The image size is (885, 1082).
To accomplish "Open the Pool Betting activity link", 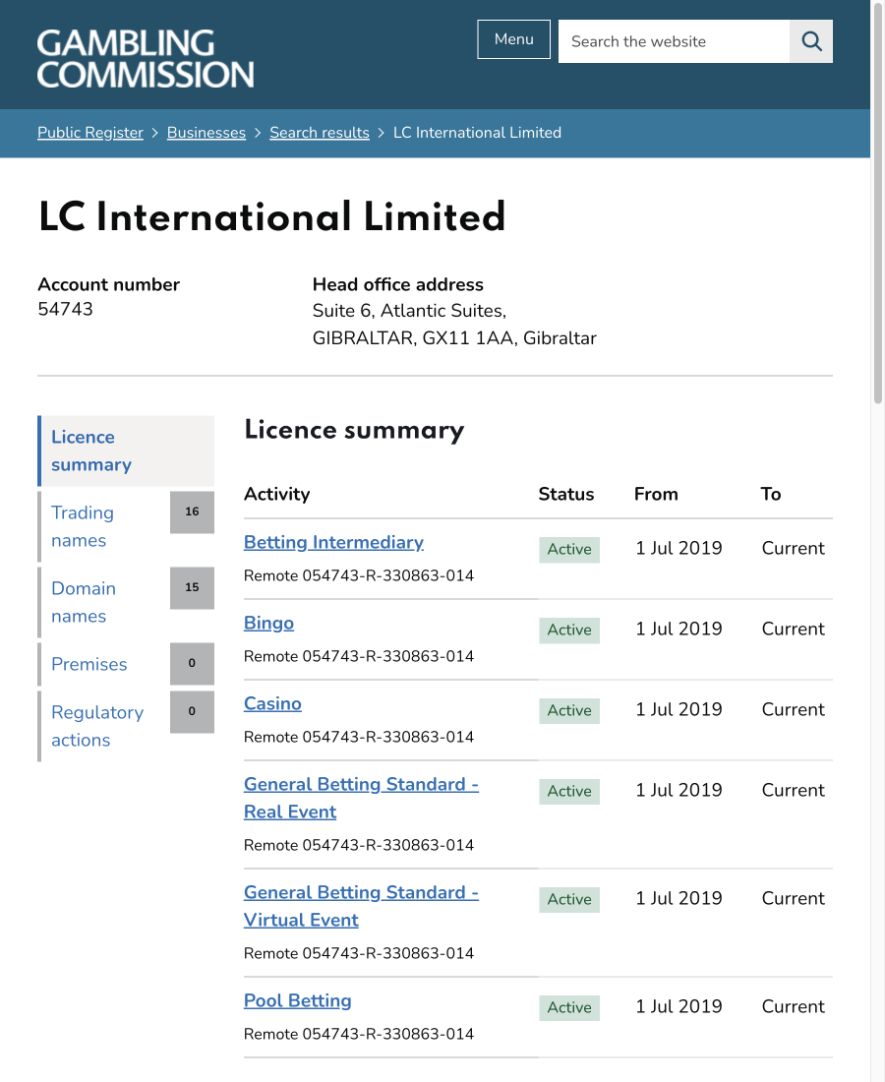I will [298, 1001].
